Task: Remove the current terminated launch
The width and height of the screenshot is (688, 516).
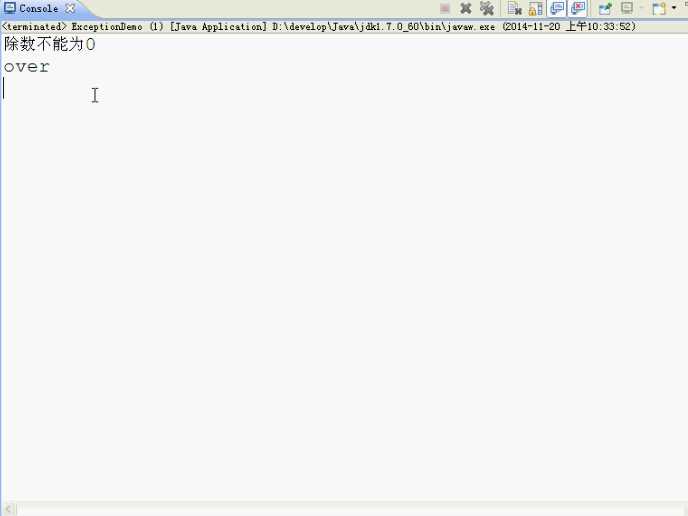Action: pos(466,8)
